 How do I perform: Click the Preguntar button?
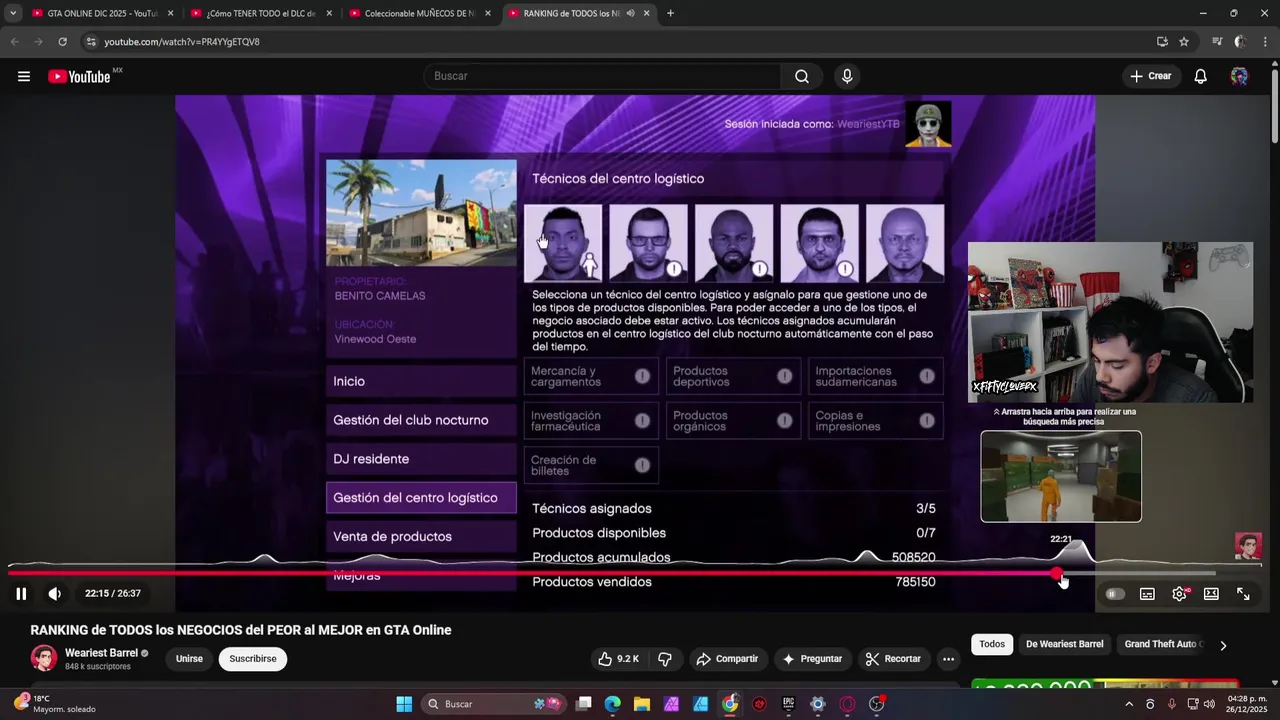(x=812, y=659)
